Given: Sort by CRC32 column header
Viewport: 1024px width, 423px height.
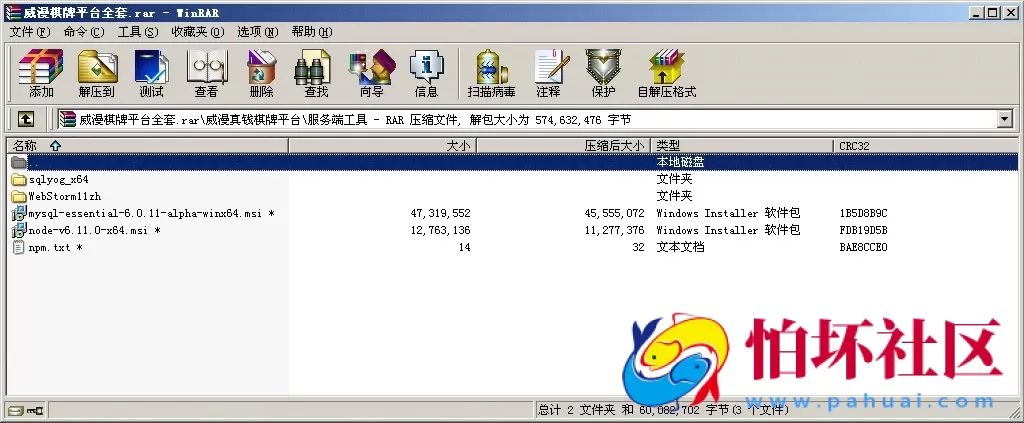Looking at the screenshot, I should [x=925, y=146].
